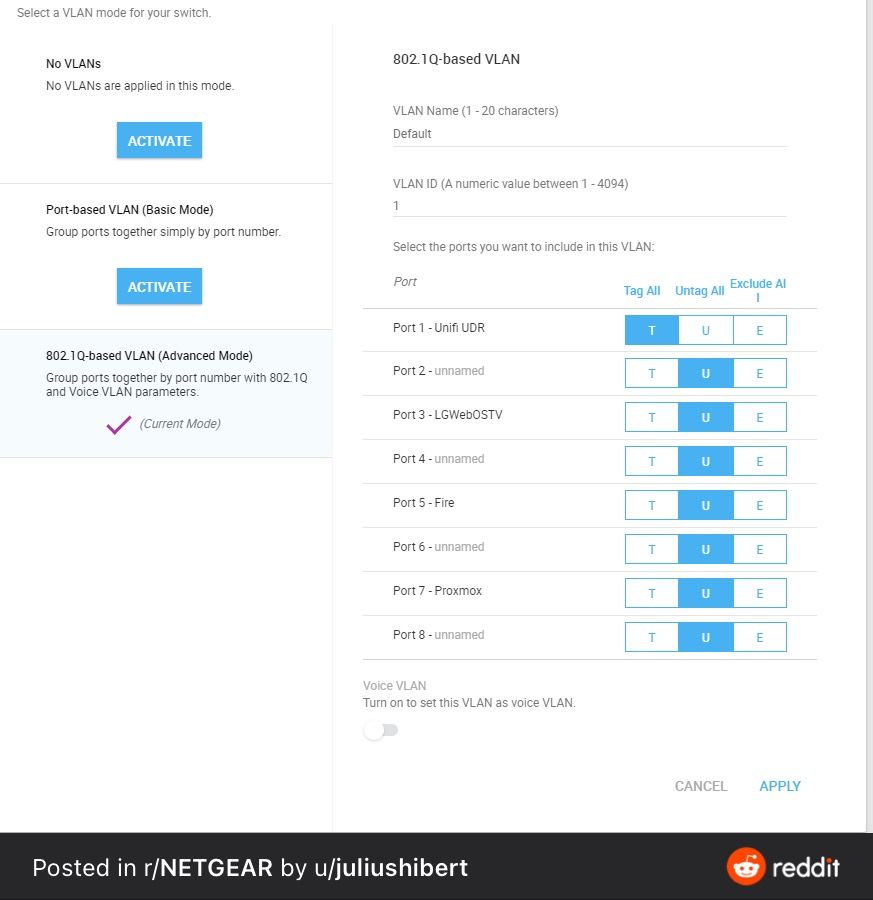
Task: Click the Reddit logo icon
Action: tap(745, 867)
